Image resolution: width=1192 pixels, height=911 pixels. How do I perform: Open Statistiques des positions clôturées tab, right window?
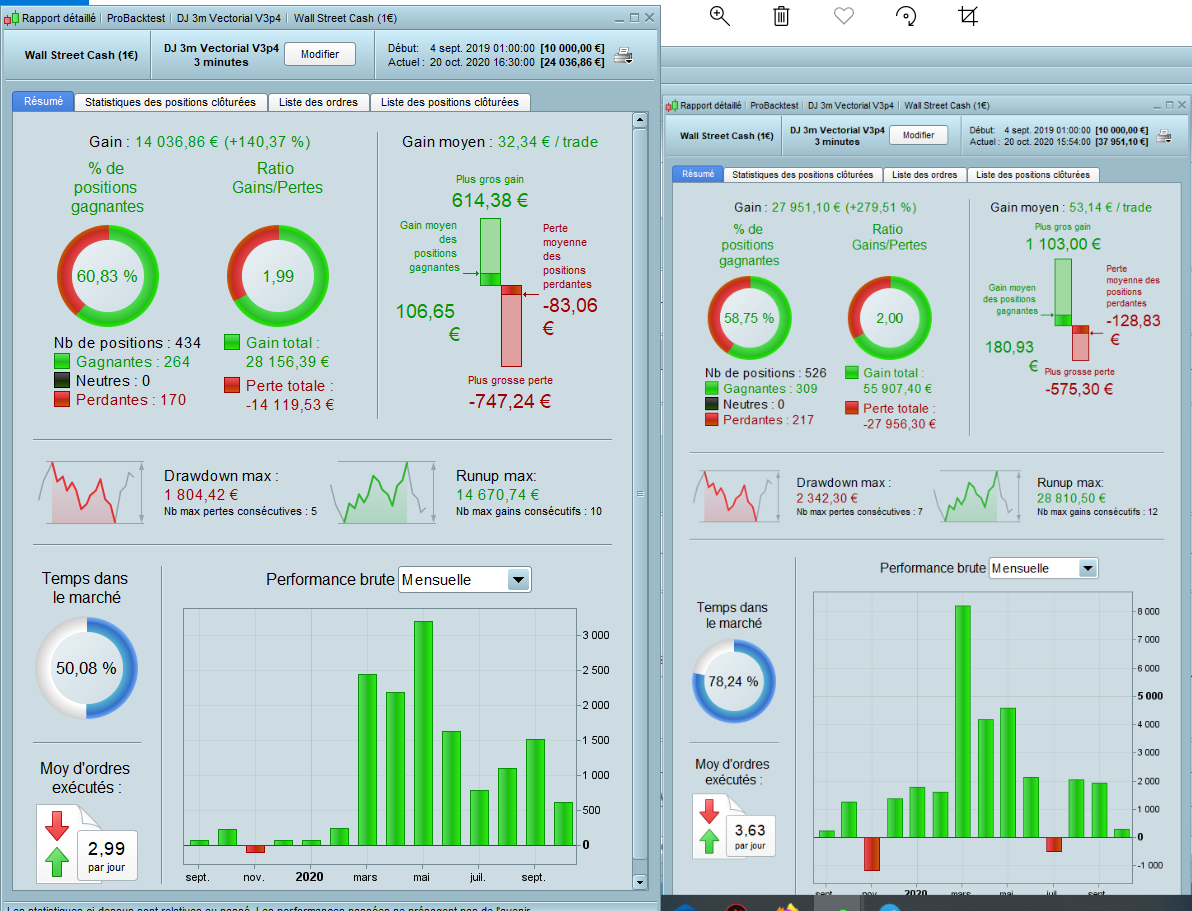click(x=803, y=175)
